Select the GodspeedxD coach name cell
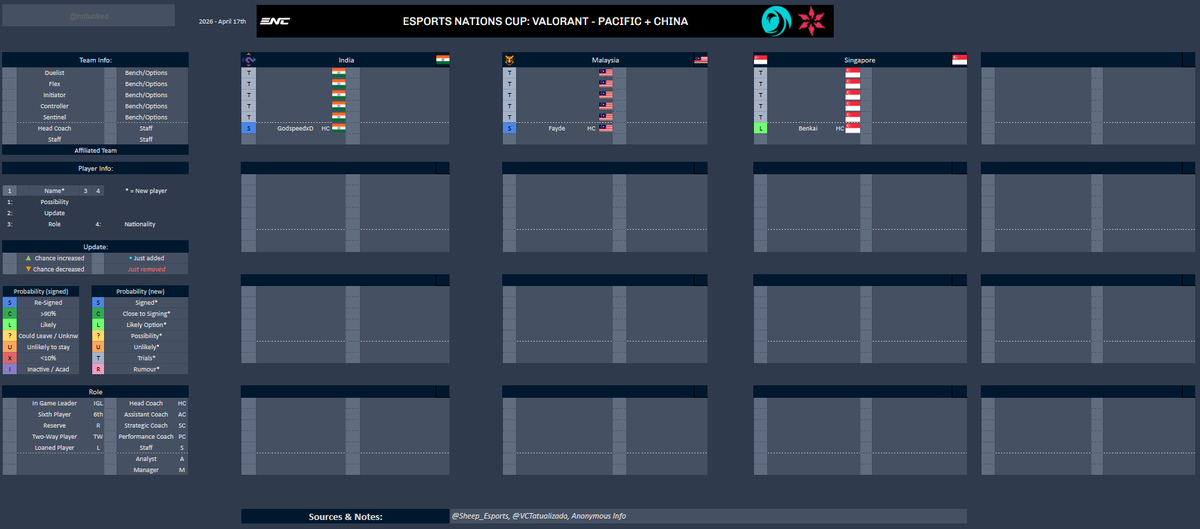This screenshot has height=529, width=1200. pyautogui.click(x=295, y=128)
